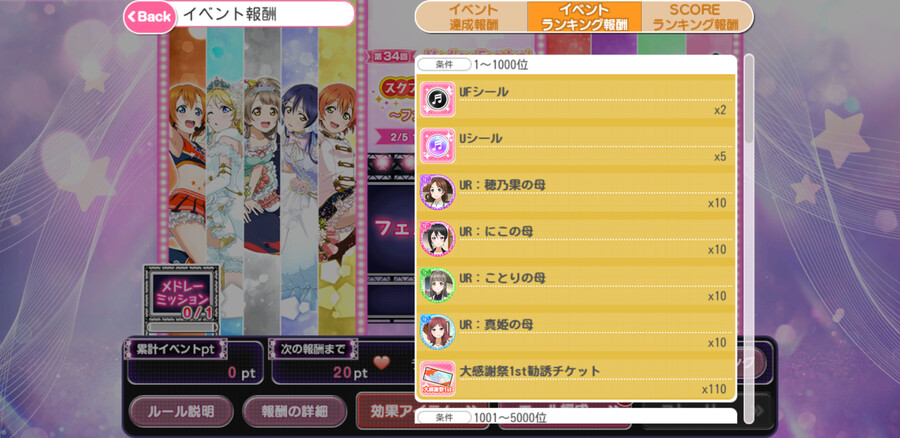This screenshot has height=438, width=900.
Task: Go back with the Back button
Action: coord(149,17)
